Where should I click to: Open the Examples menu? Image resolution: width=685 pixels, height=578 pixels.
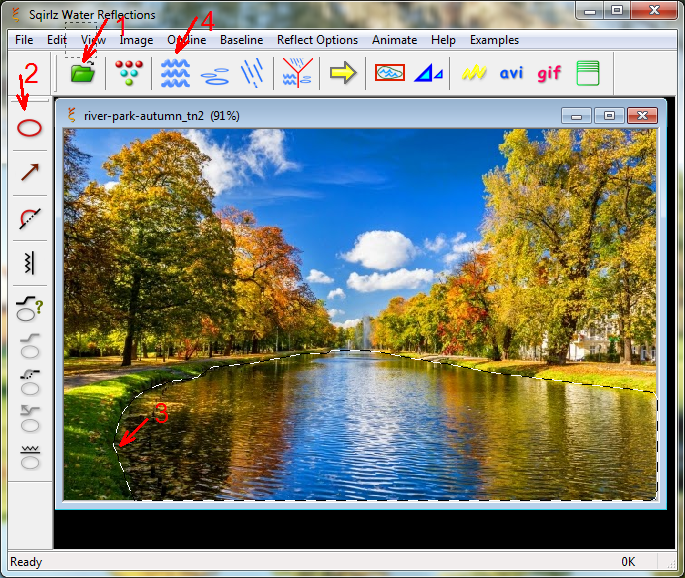click(x=494, y=40)
